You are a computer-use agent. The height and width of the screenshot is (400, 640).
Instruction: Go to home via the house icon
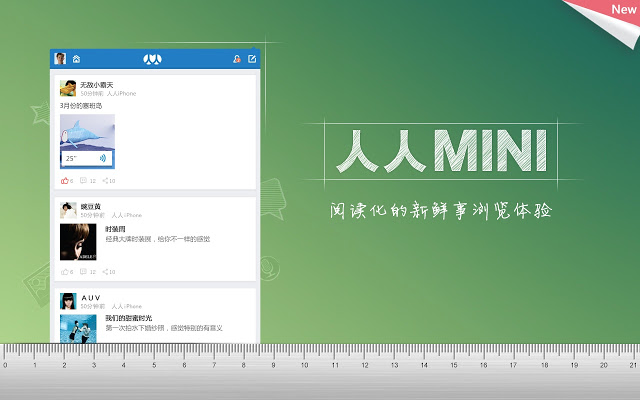pos(76,59)
